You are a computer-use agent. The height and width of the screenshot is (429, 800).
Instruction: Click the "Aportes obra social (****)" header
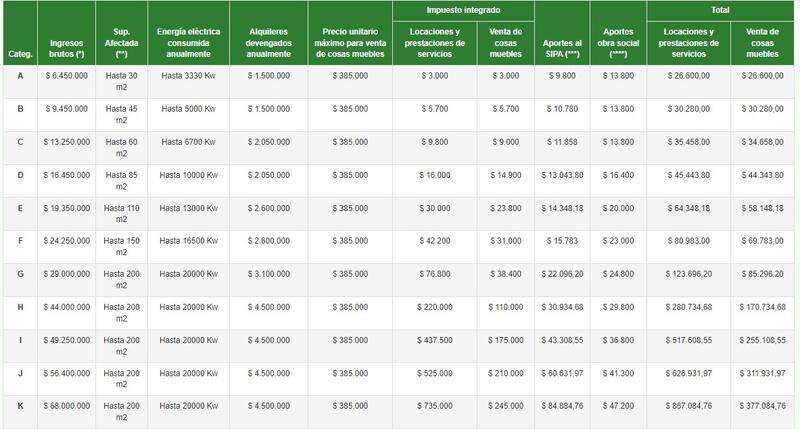pos(618,44)
